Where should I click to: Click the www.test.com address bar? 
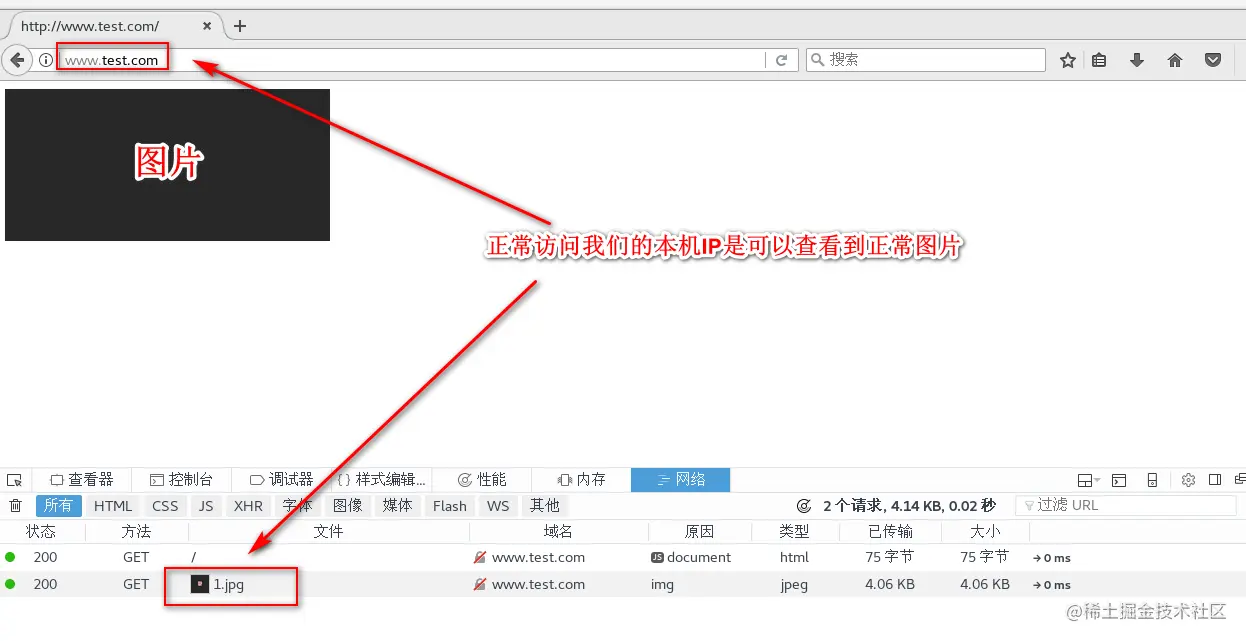pos(410,60)
